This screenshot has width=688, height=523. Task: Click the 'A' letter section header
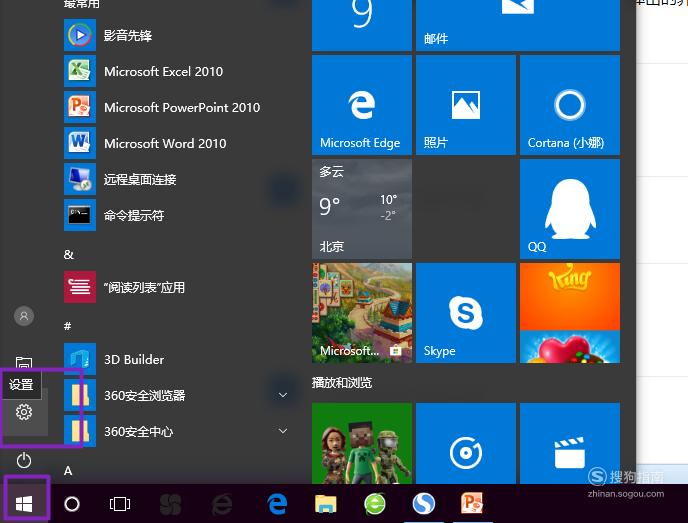click(68, 471)
